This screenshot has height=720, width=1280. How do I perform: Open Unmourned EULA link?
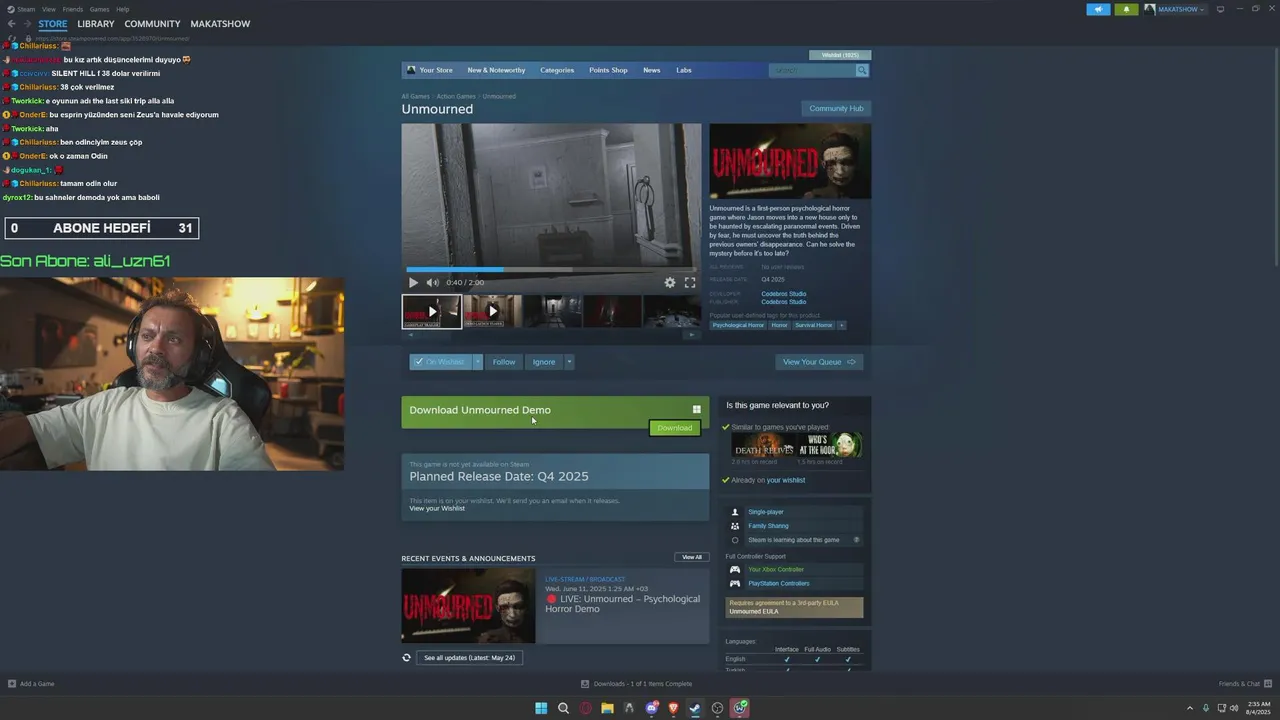point(753,611)
